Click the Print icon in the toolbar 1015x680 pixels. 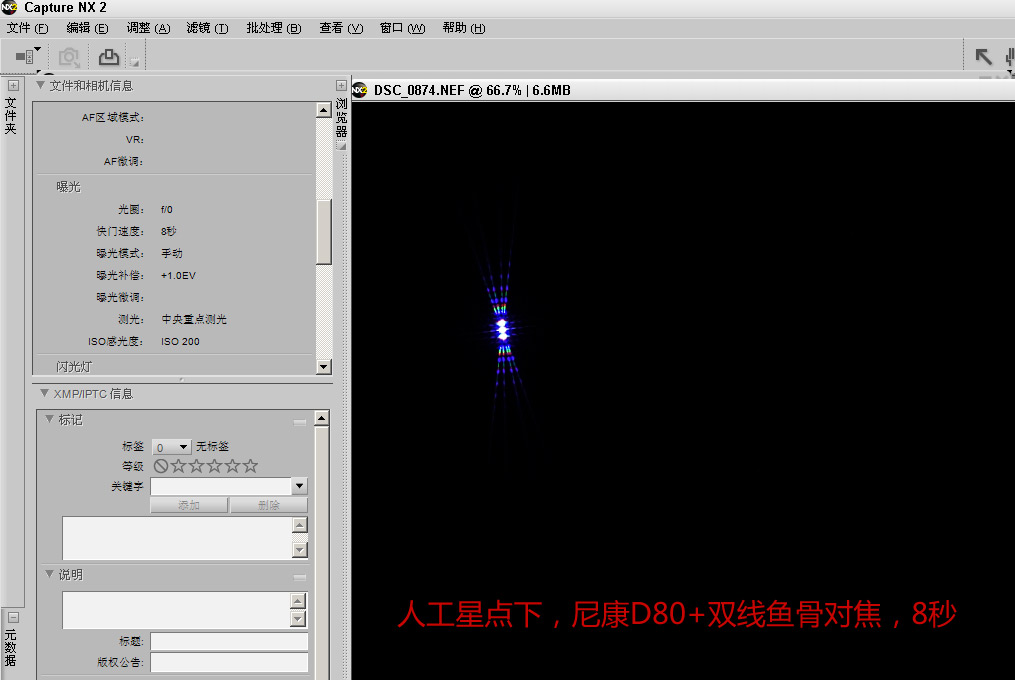point(109,57)
